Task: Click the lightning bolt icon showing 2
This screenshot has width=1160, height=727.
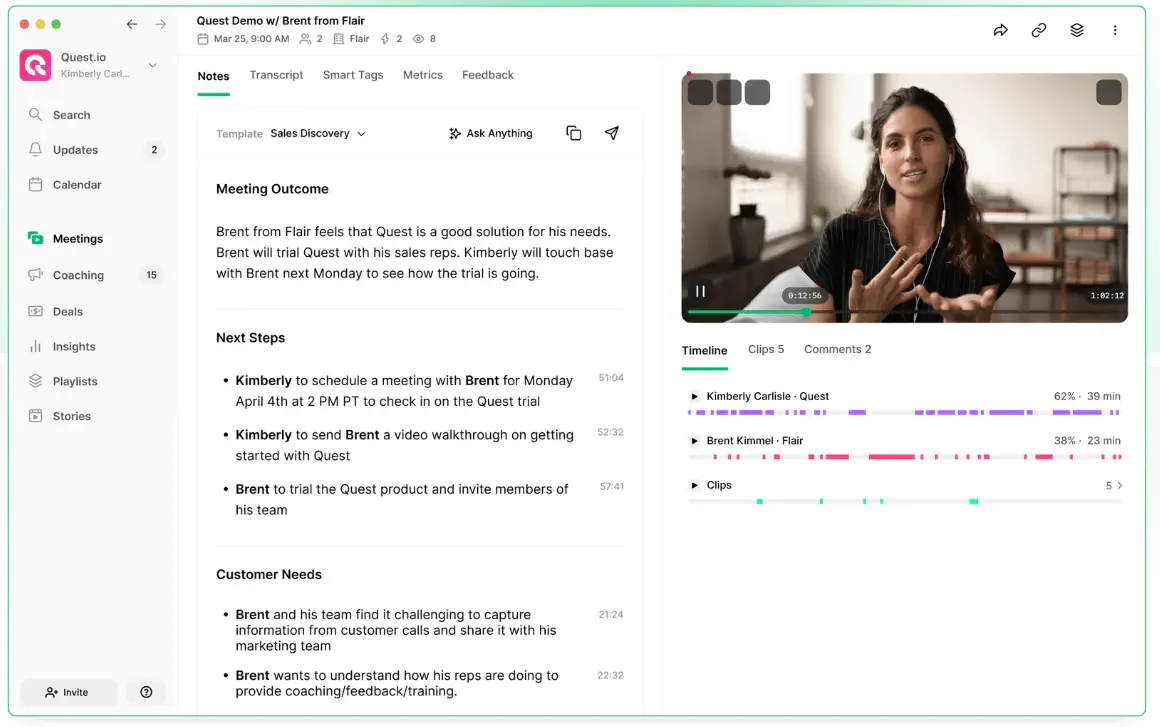Action: [385, 38]
